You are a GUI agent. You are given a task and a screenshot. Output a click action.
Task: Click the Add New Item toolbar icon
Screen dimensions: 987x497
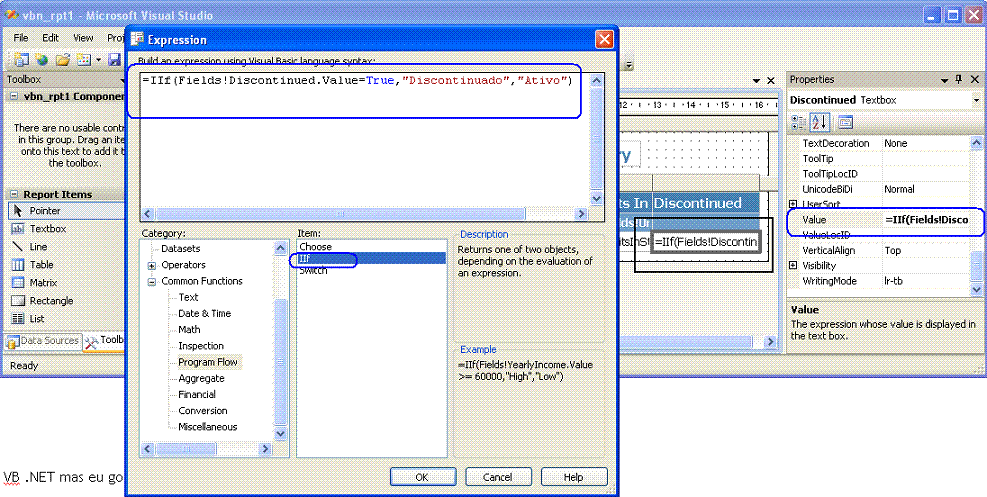[21, 60]
